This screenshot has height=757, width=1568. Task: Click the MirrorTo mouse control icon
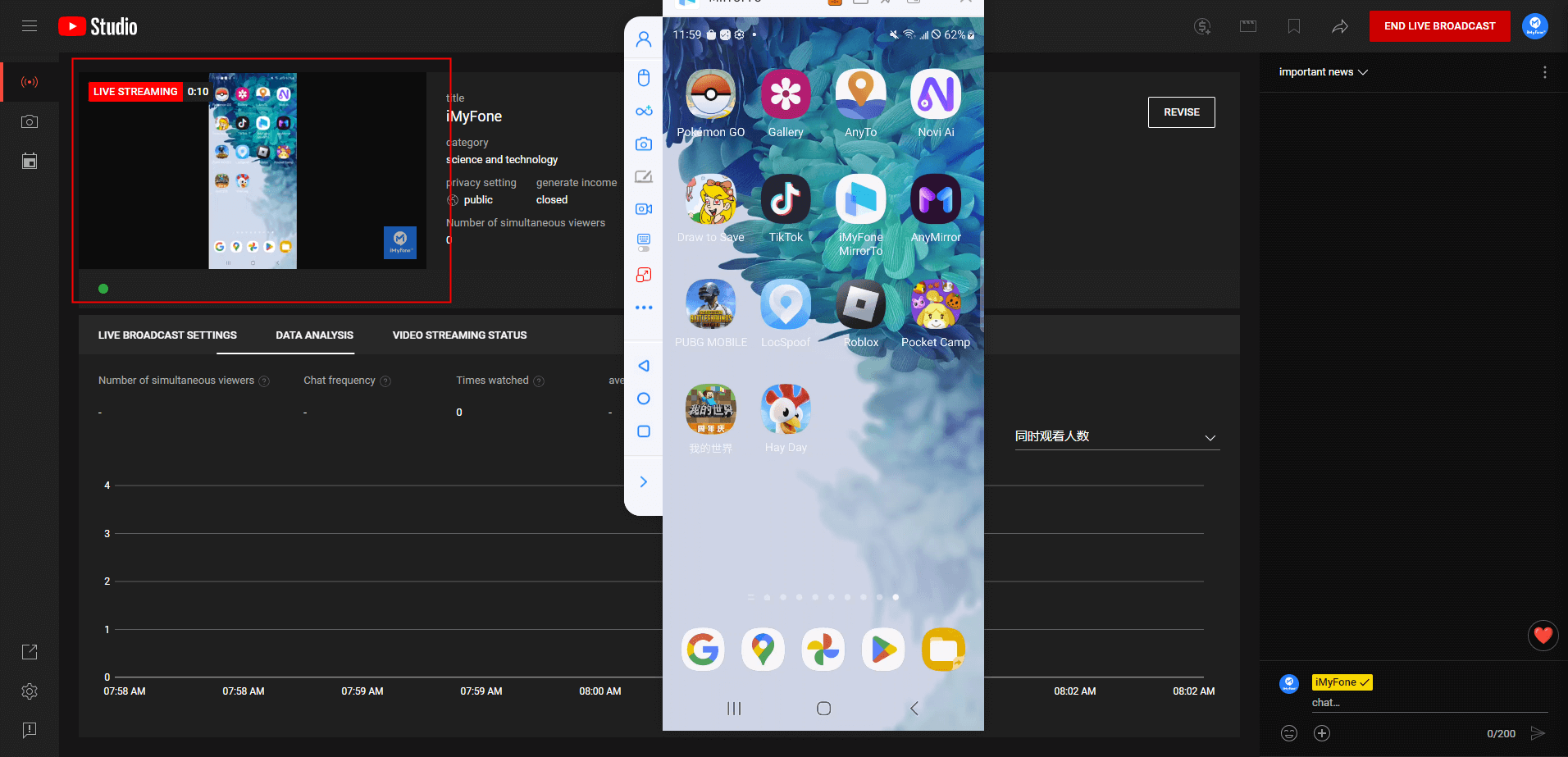(644, 78)
